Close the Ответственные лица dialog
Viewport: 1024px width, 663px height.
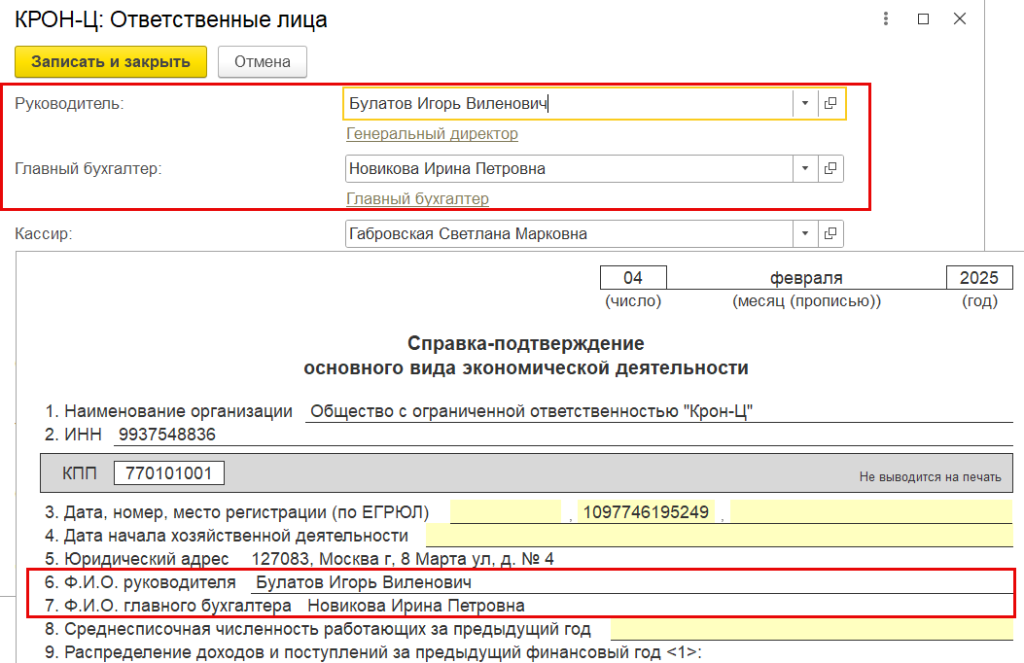(x=959, y=19)
